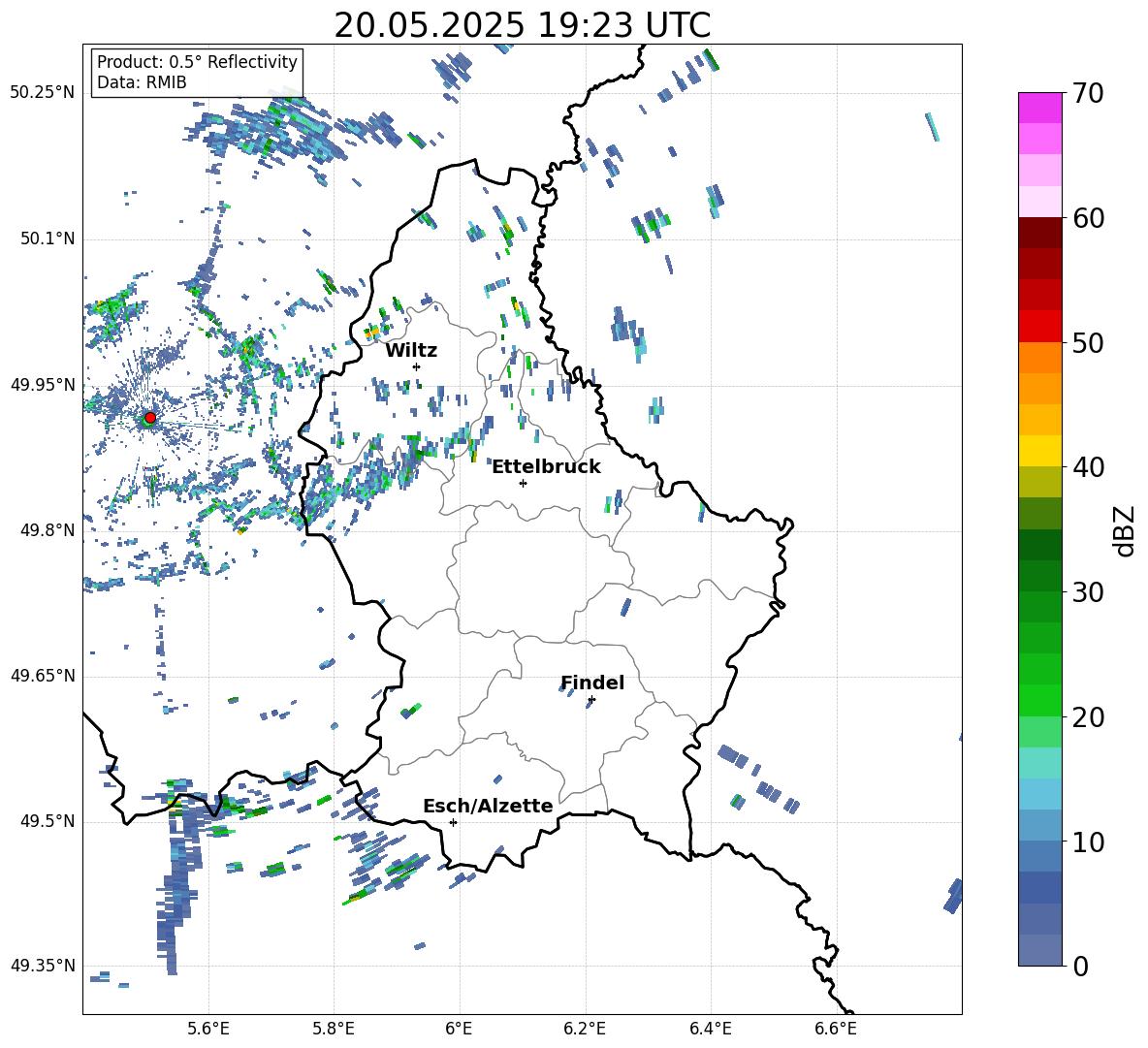Click the 6.6°E longitude label

pos(836,1029)
